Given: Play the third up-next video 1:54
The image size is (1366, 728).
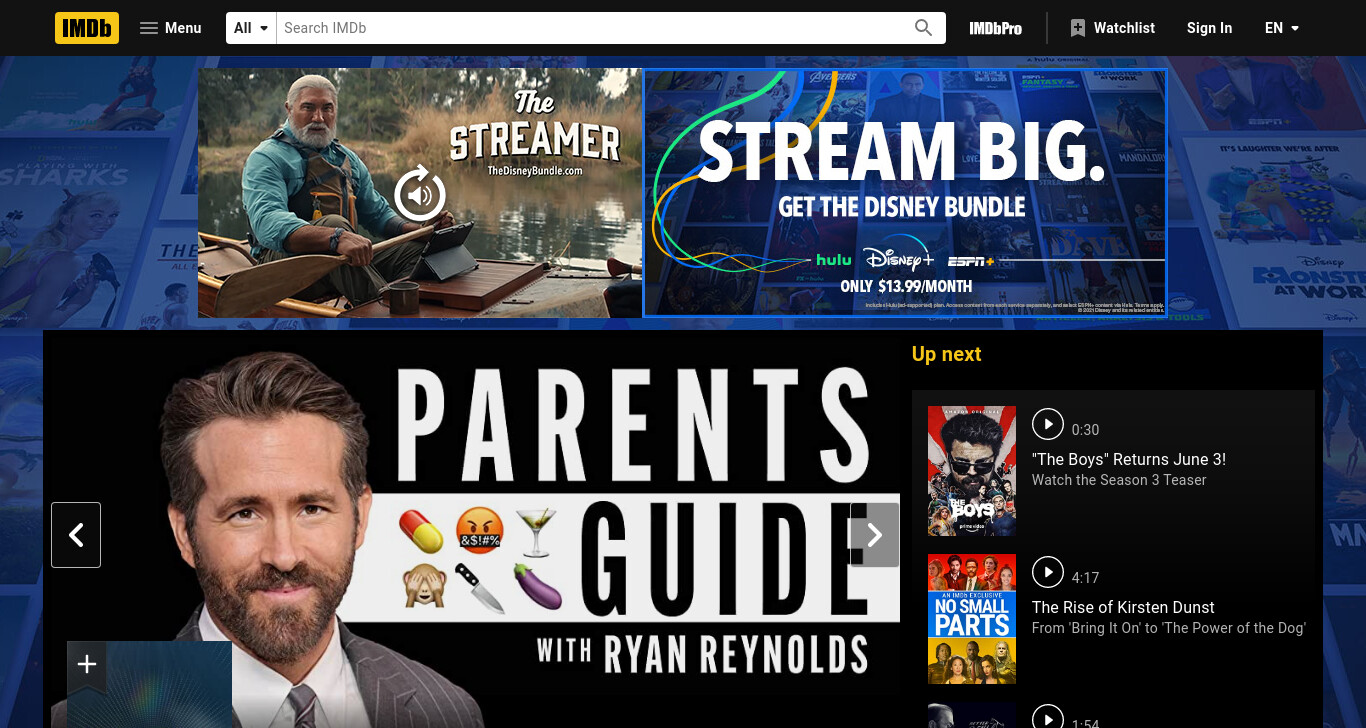Looking at the screenshot, I should (1048, 718).
